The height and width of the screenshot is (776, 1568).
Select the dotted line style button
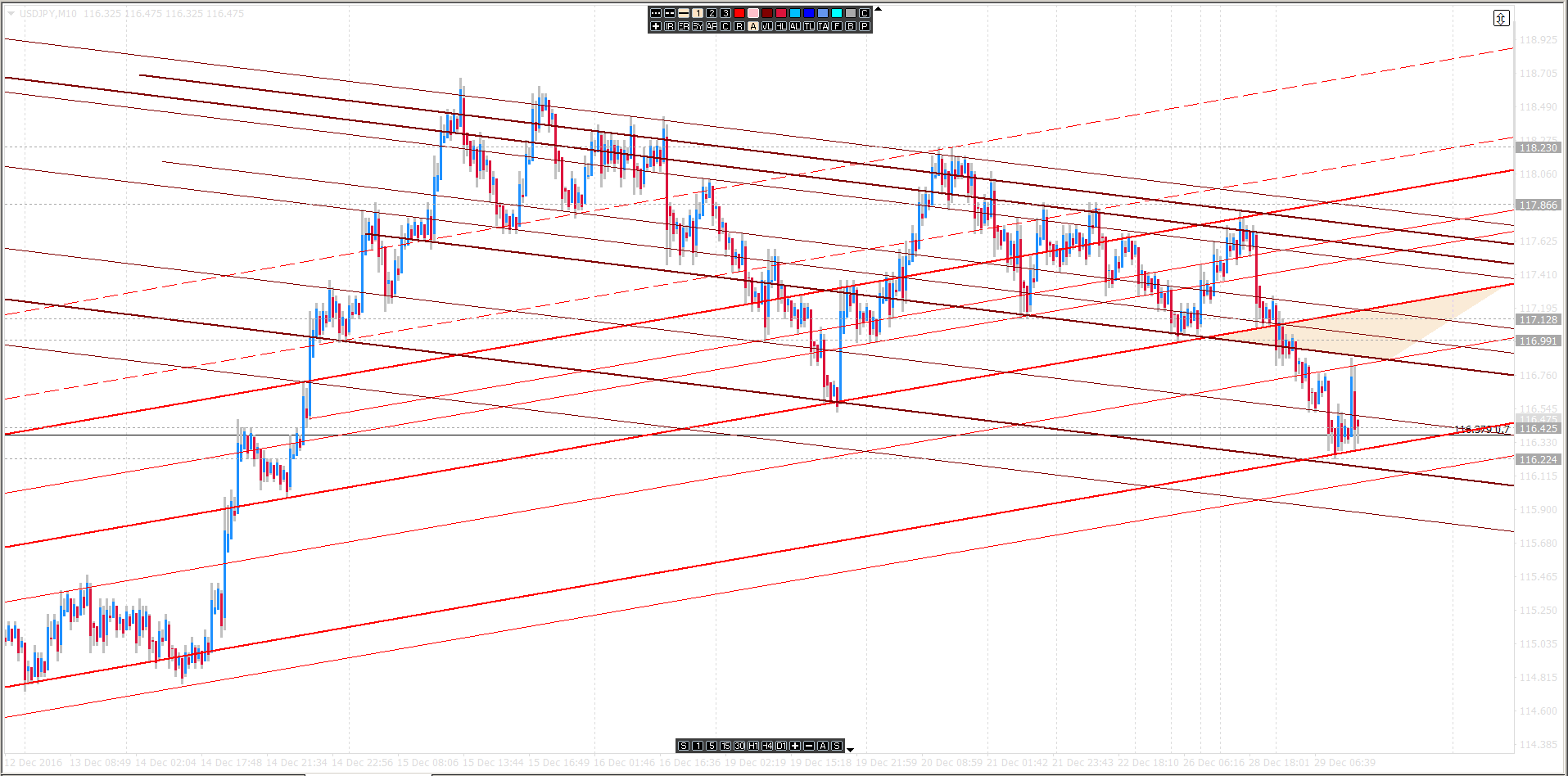(656, 13)
